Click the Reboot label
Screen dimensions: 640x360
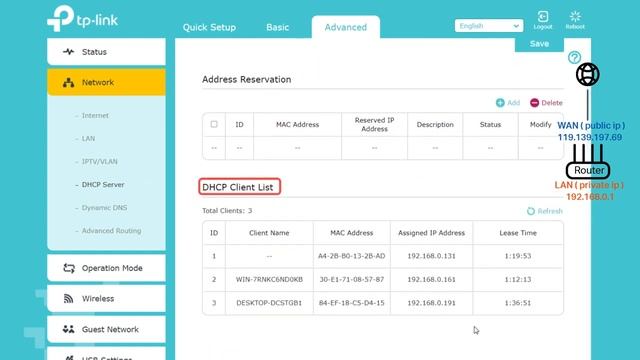(575, 27)
